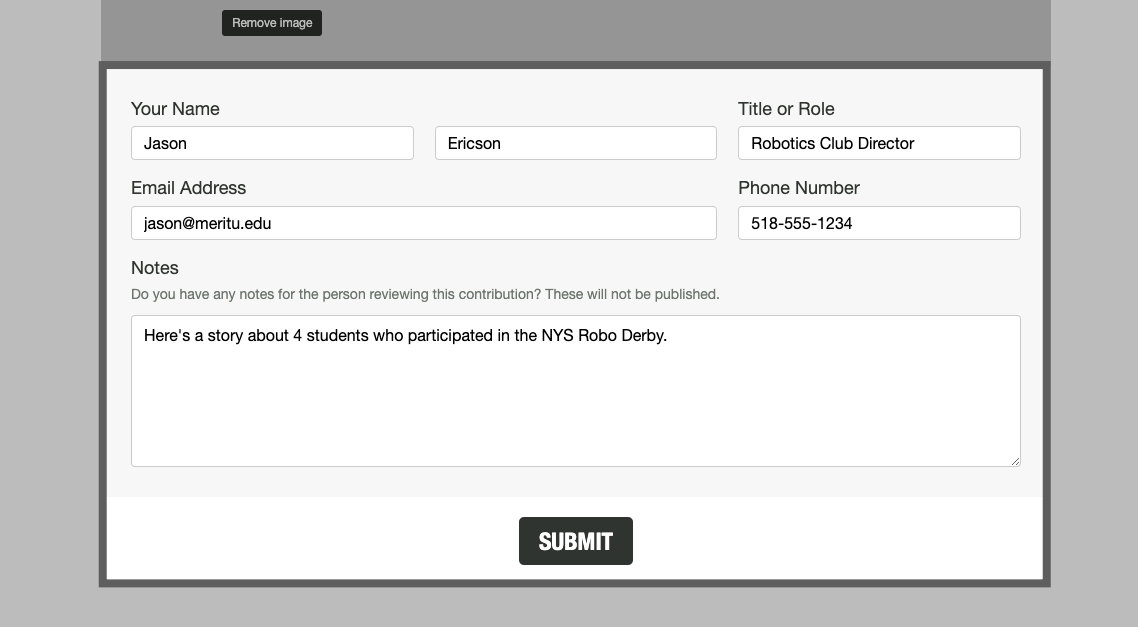This screenshot has height=627, width=1138.
Task: Click the "Your Name" label
Action: tap(175, 109)
